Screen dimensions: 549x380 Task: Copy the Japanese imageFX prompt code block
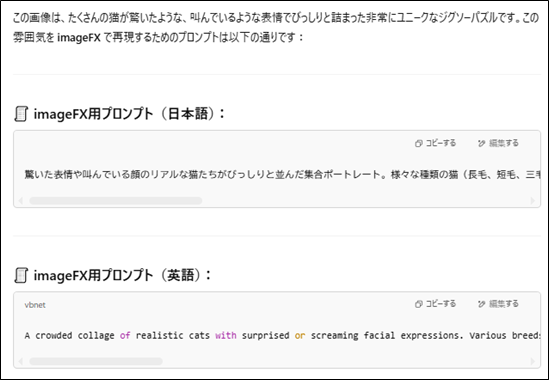(436, 143)
